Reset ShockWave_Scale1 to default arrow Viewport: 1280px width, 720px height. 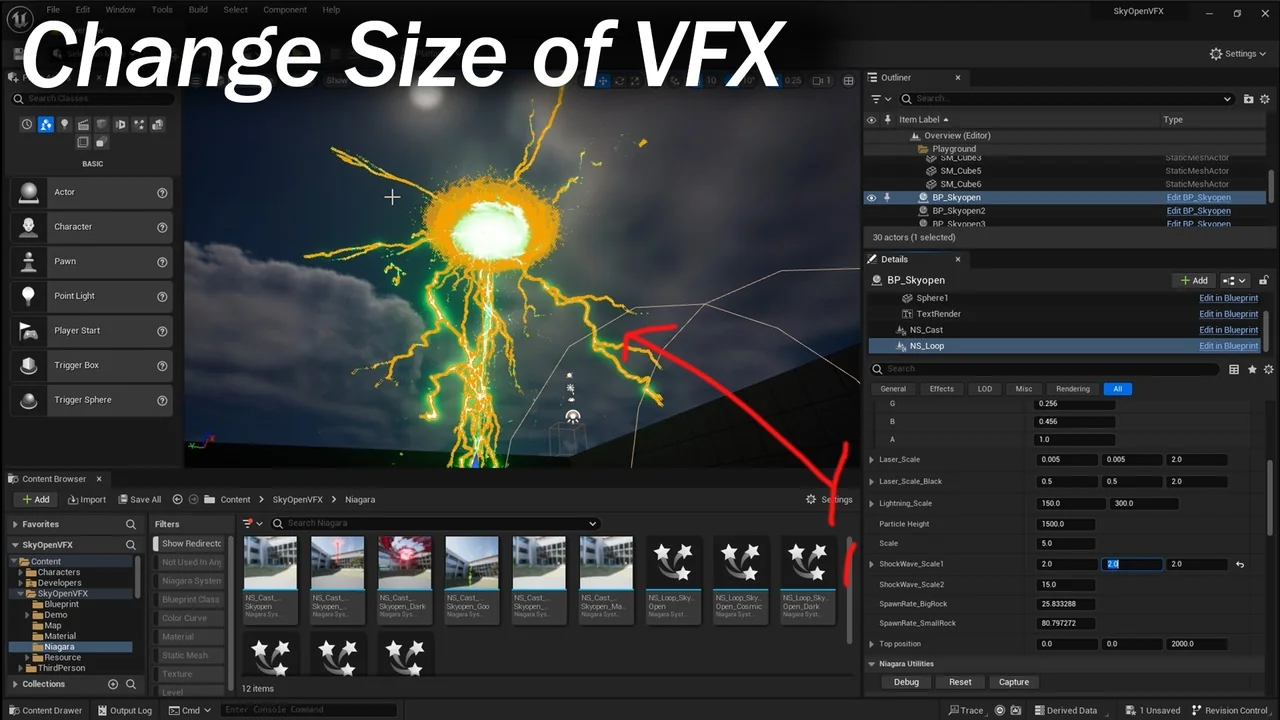(1240, 565)
